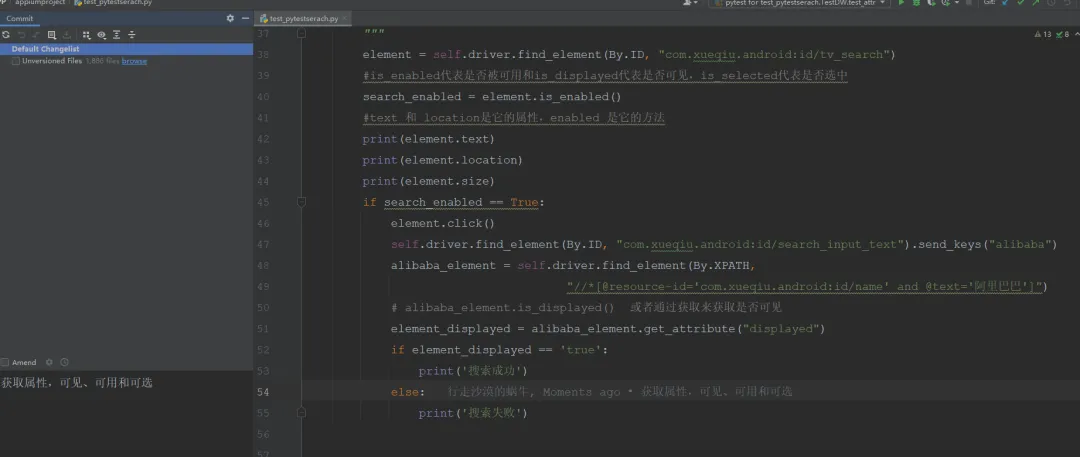The image size is (1080, 457).
Task: Enable the Amend checkbox
Action: (5, 363)
